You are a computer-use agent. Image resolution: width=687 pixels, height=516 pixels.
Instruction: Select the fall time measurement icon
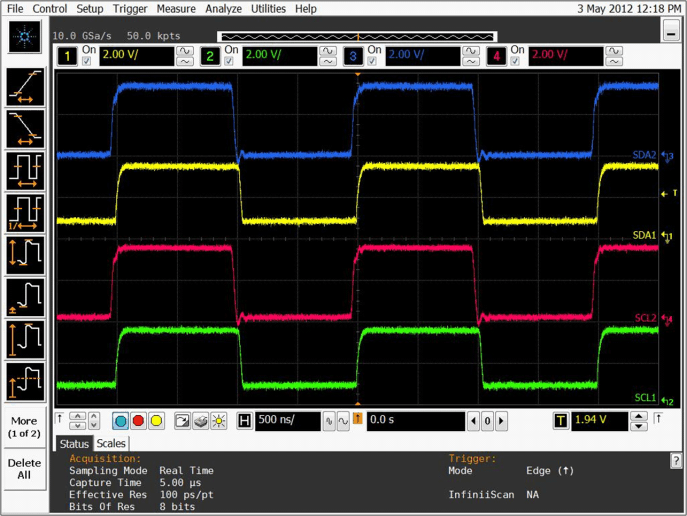click(25, 129)
